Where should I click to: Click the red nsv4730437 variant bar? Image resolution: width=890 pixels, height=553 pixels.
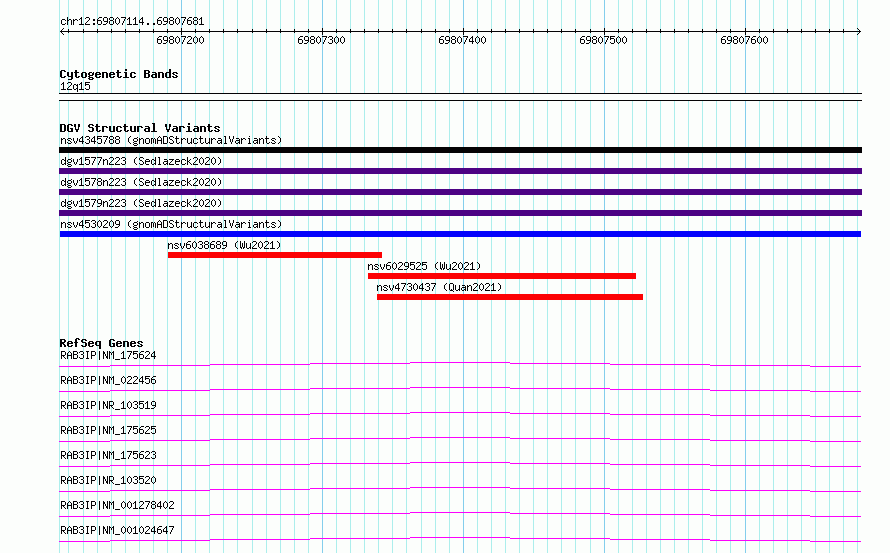click(510, 298)
